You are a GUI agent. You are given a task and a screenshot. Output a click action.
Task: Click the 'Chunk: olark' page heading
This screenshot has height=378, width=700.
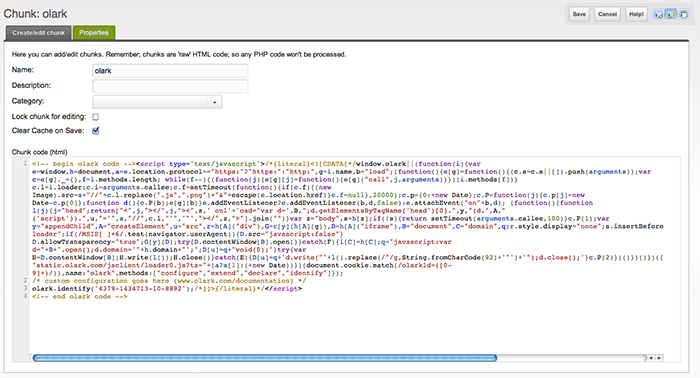(x=35, y=14)
